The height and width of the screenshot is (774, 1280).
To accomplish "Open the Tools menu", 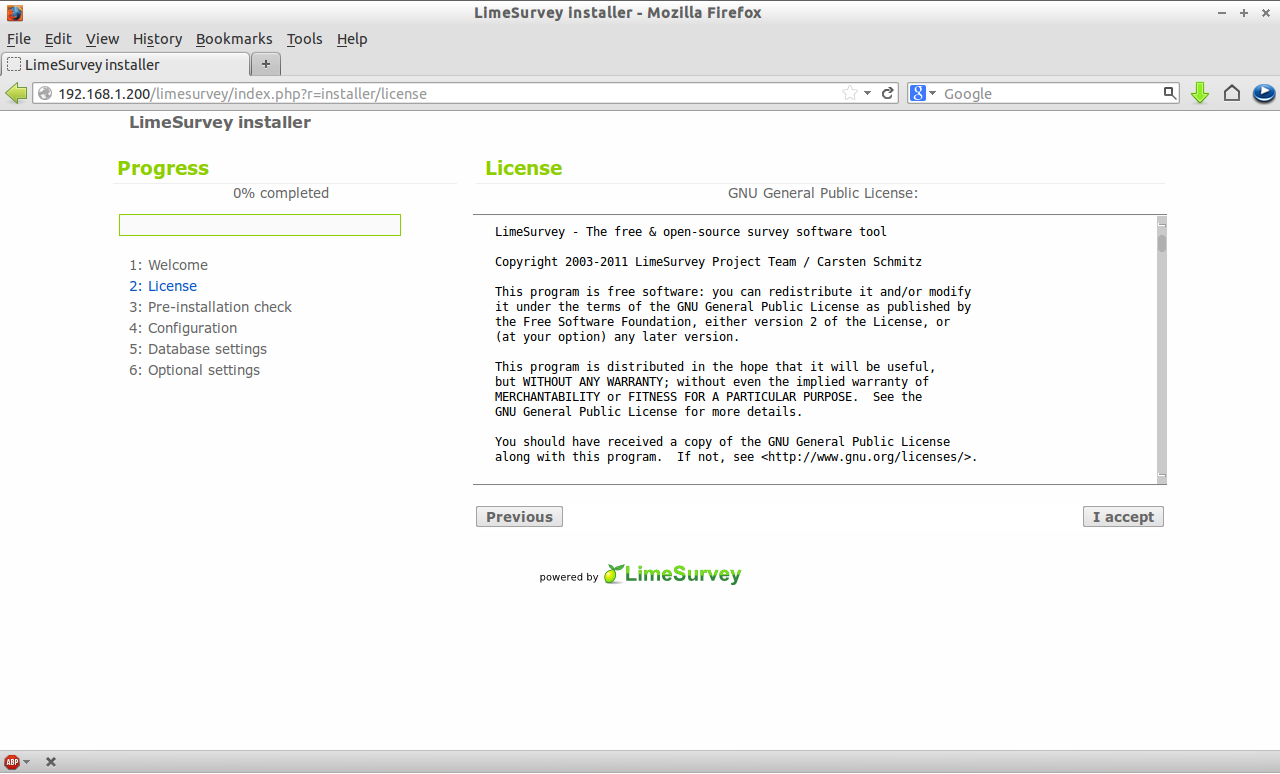I will [304, 39].
